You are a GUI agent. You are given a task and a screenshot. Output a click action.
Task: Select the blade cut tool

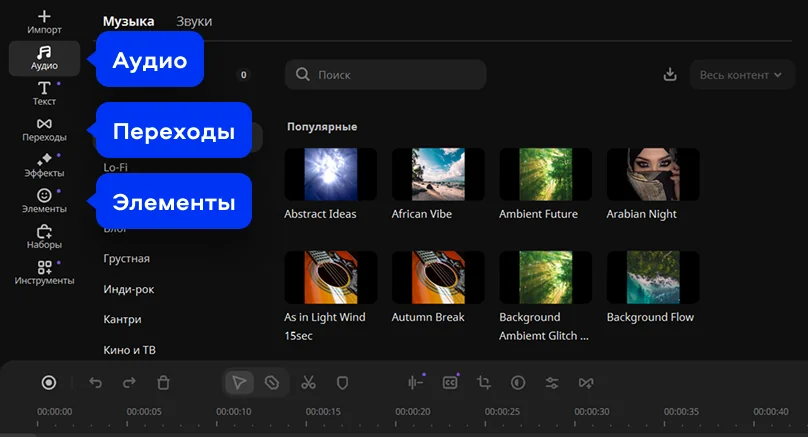(272, 383)
